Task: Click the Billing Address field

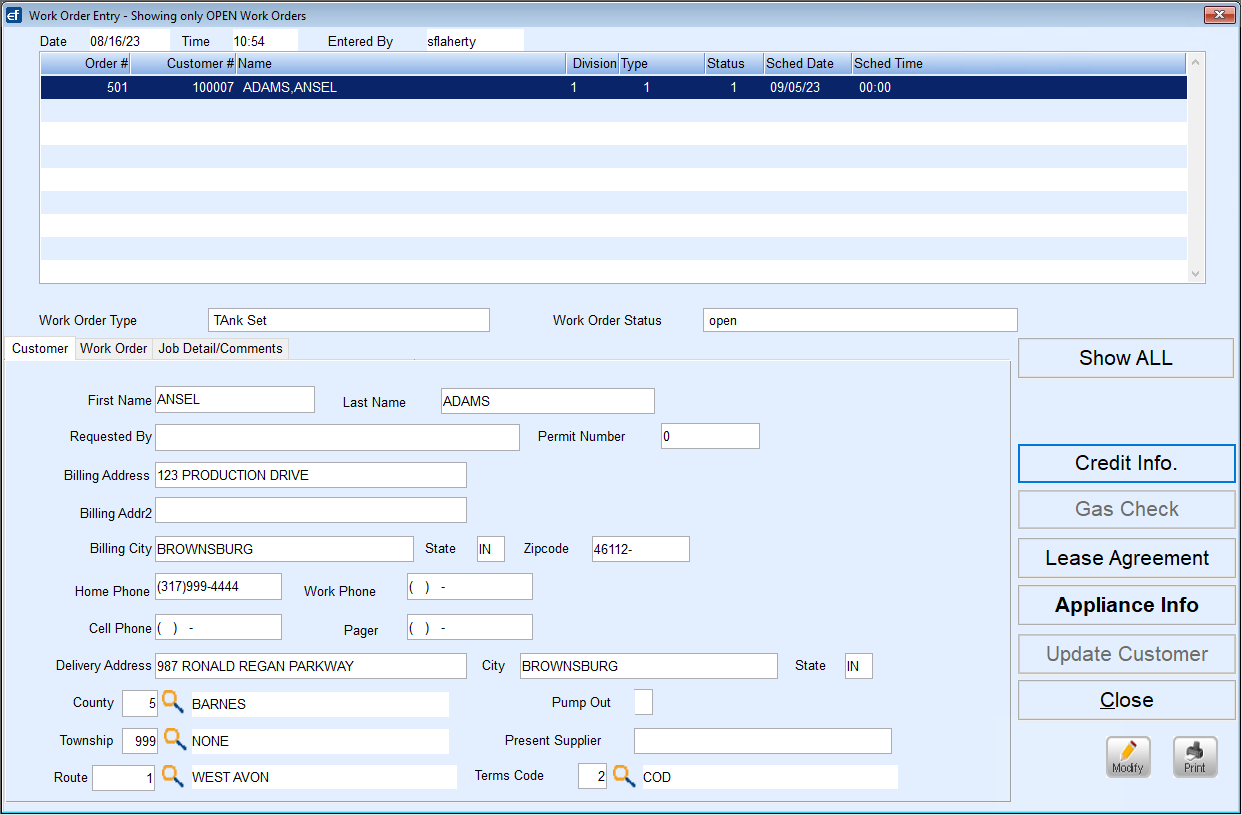Action: [311, 475]
